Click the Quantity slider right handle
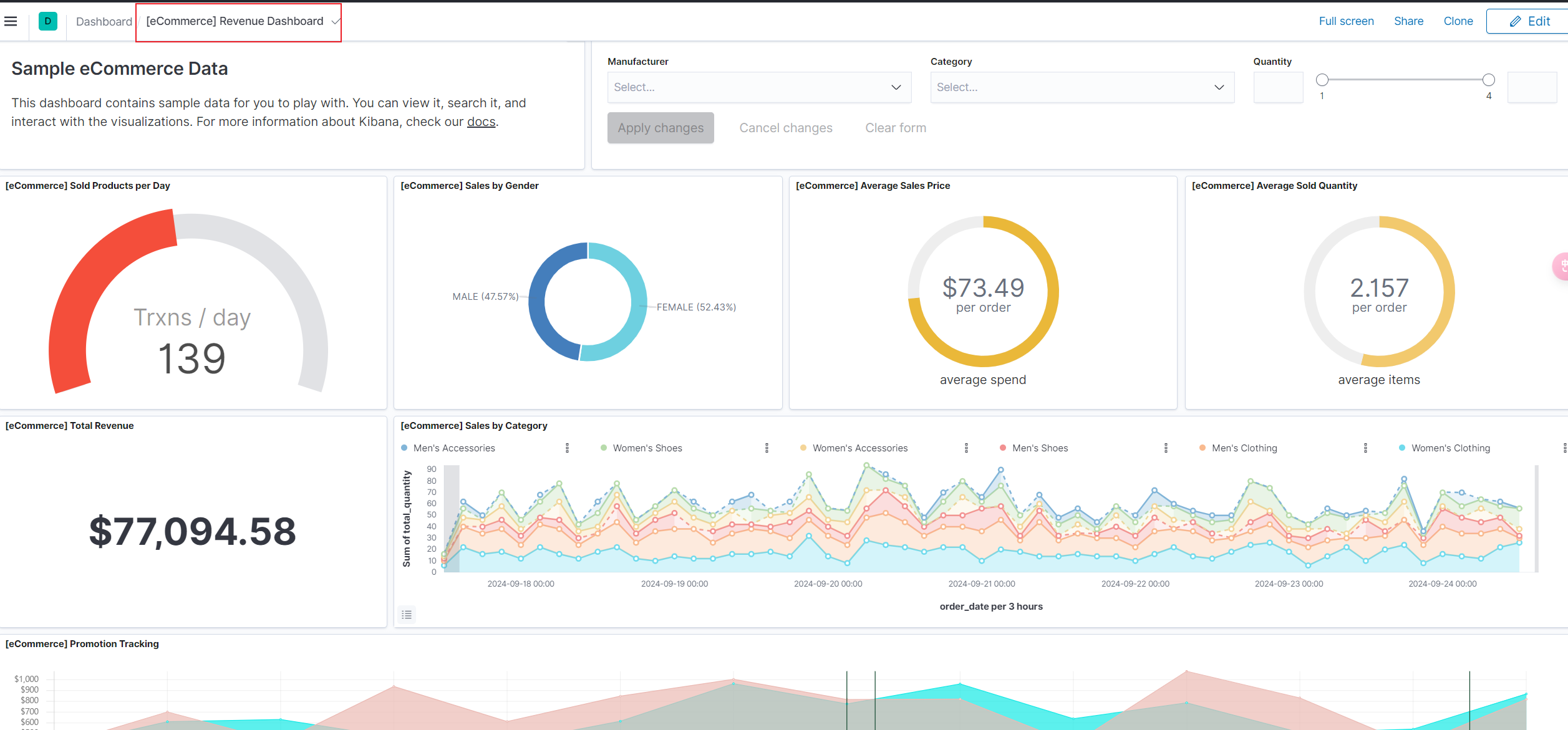Viewport: 1568px width, 730px height. point(1488,80)
